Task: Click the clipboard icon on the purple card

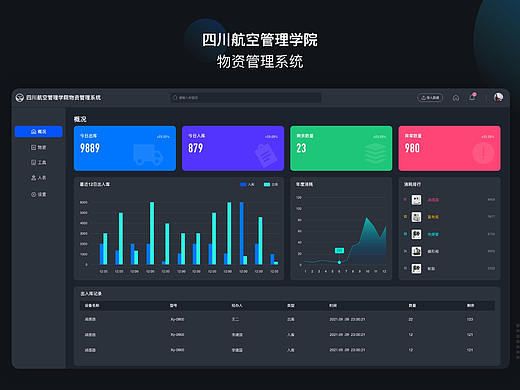Action: point(265,155)
